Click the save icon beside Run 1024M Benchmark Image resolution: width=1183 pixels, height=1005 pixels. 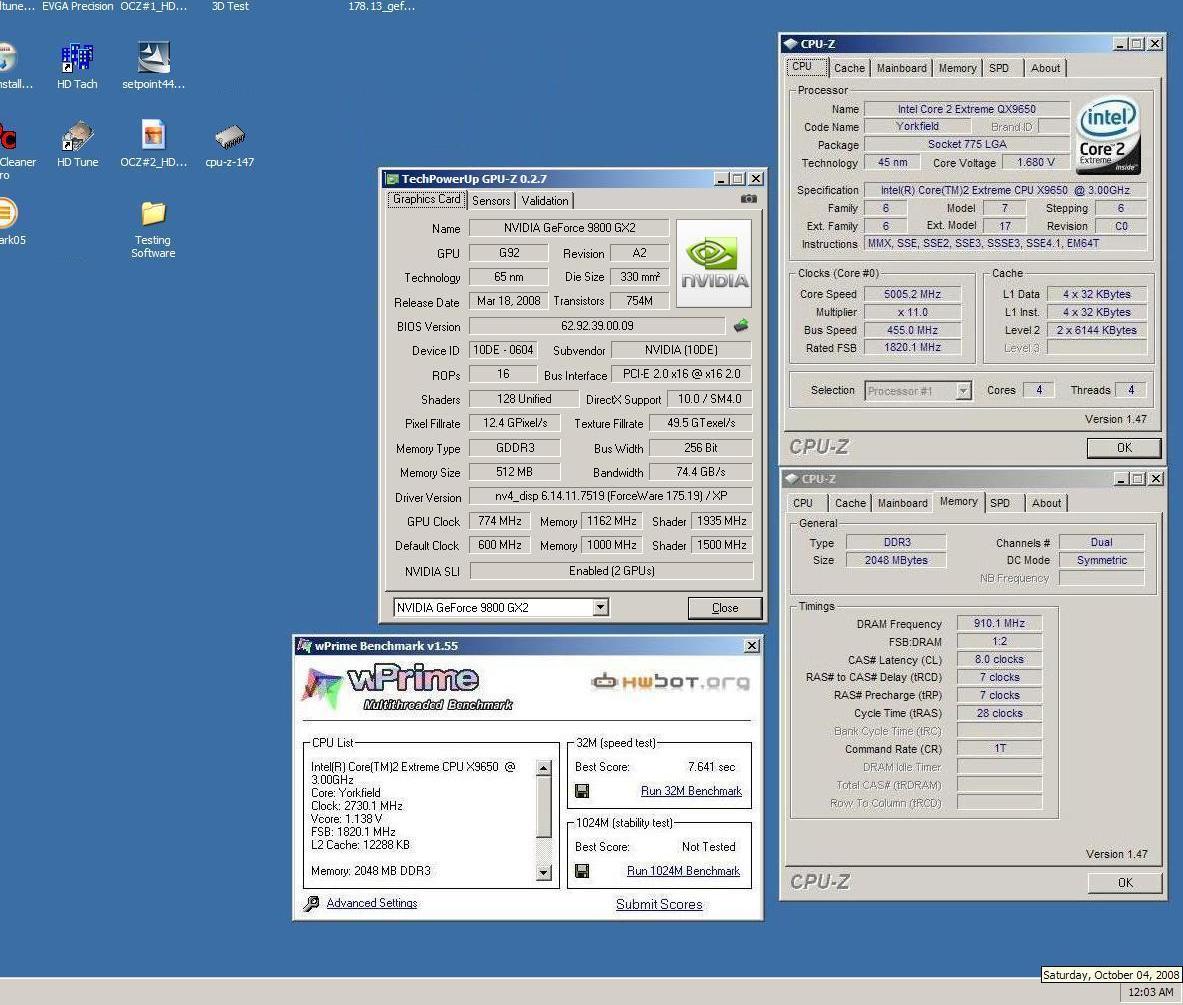[x=582, y=871]
